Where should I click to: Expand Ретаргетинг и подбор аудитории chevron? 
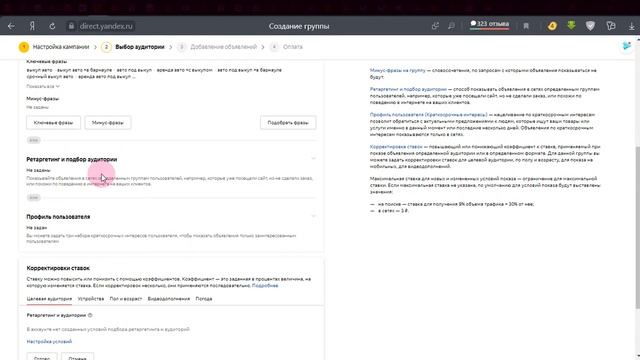313,159
